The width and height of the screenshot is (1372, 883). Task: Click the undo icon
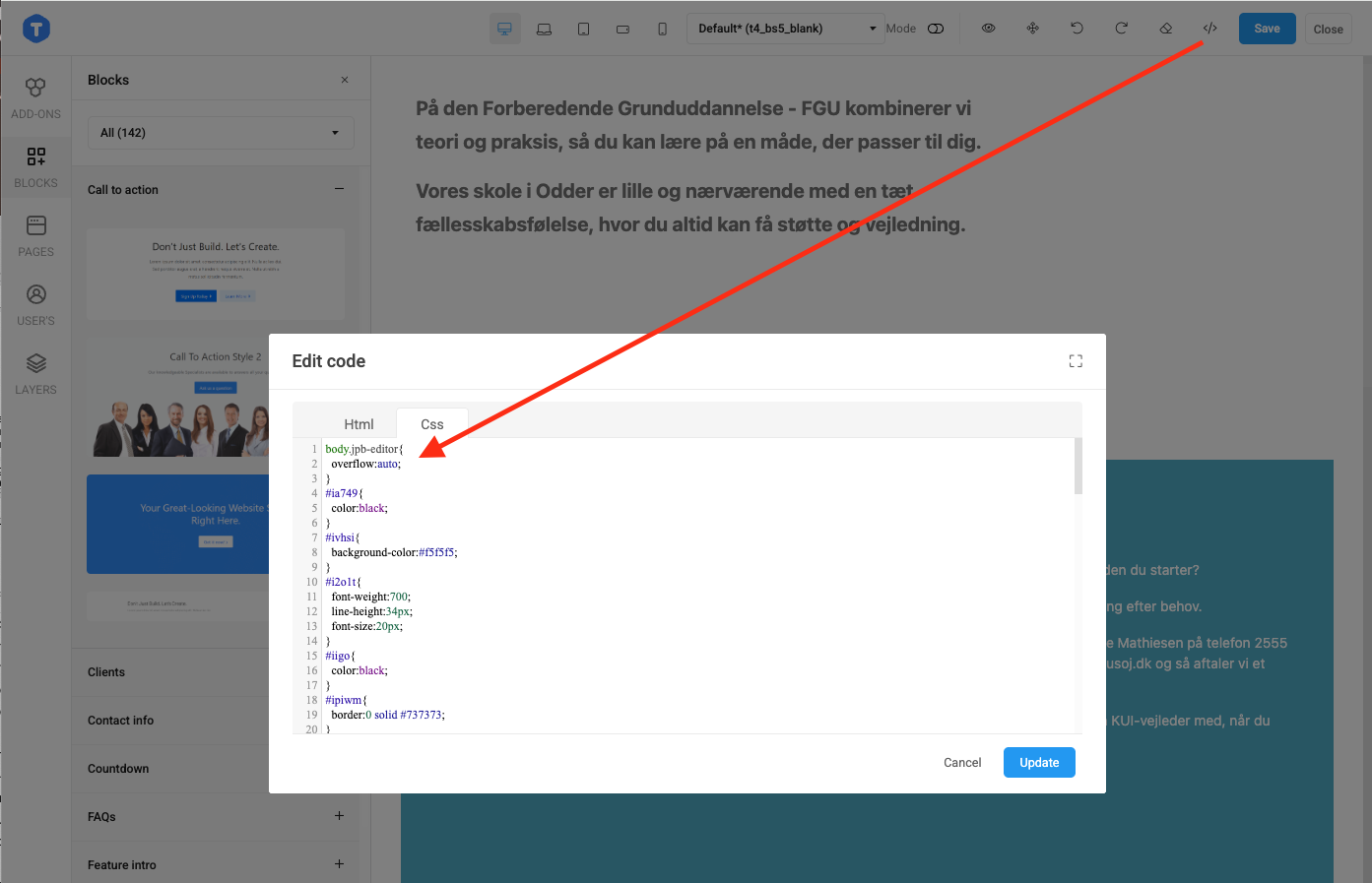tap(1077, 29)
